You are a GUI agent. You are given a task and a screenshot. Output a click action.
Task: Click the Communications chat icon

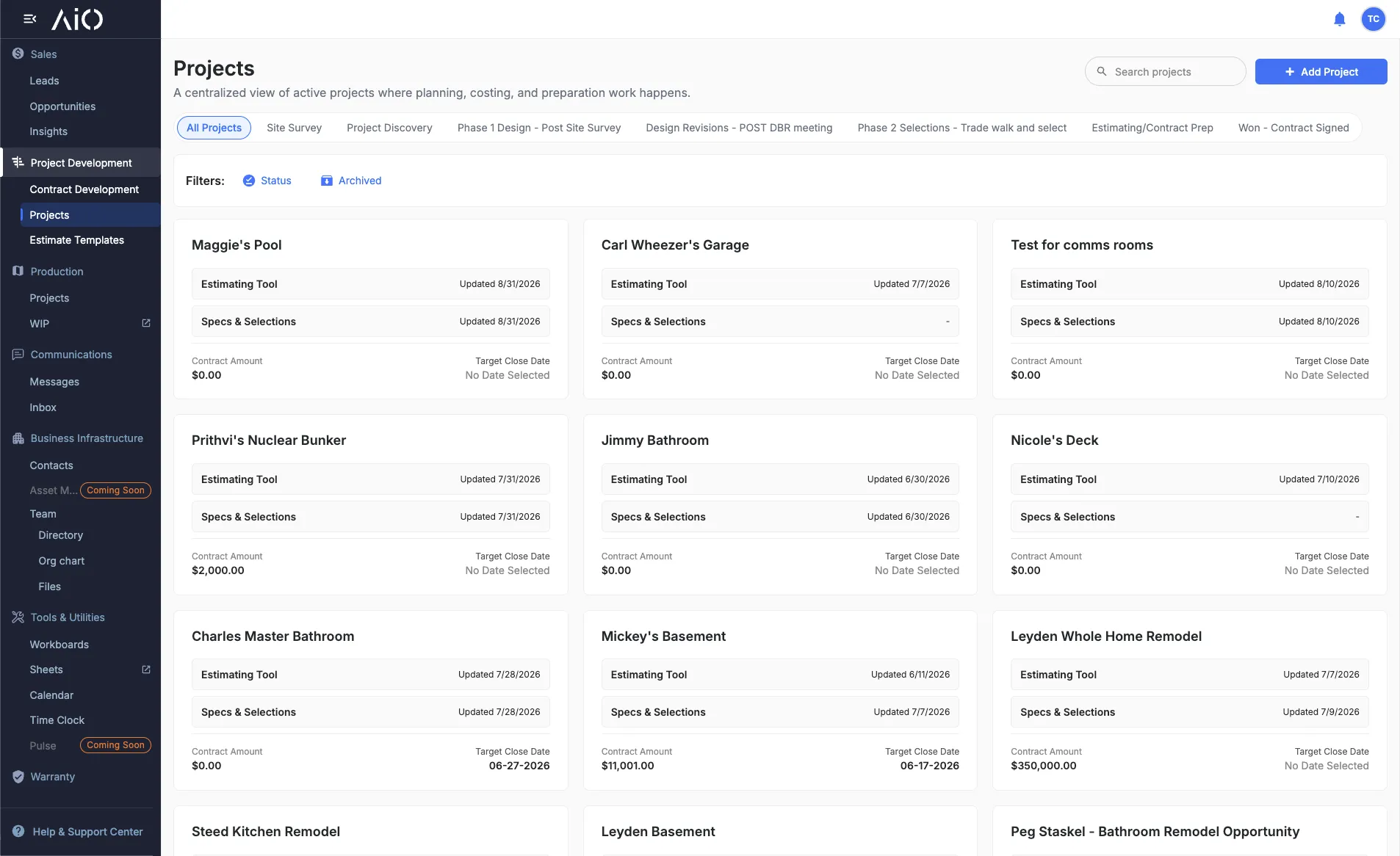[18, 354]
